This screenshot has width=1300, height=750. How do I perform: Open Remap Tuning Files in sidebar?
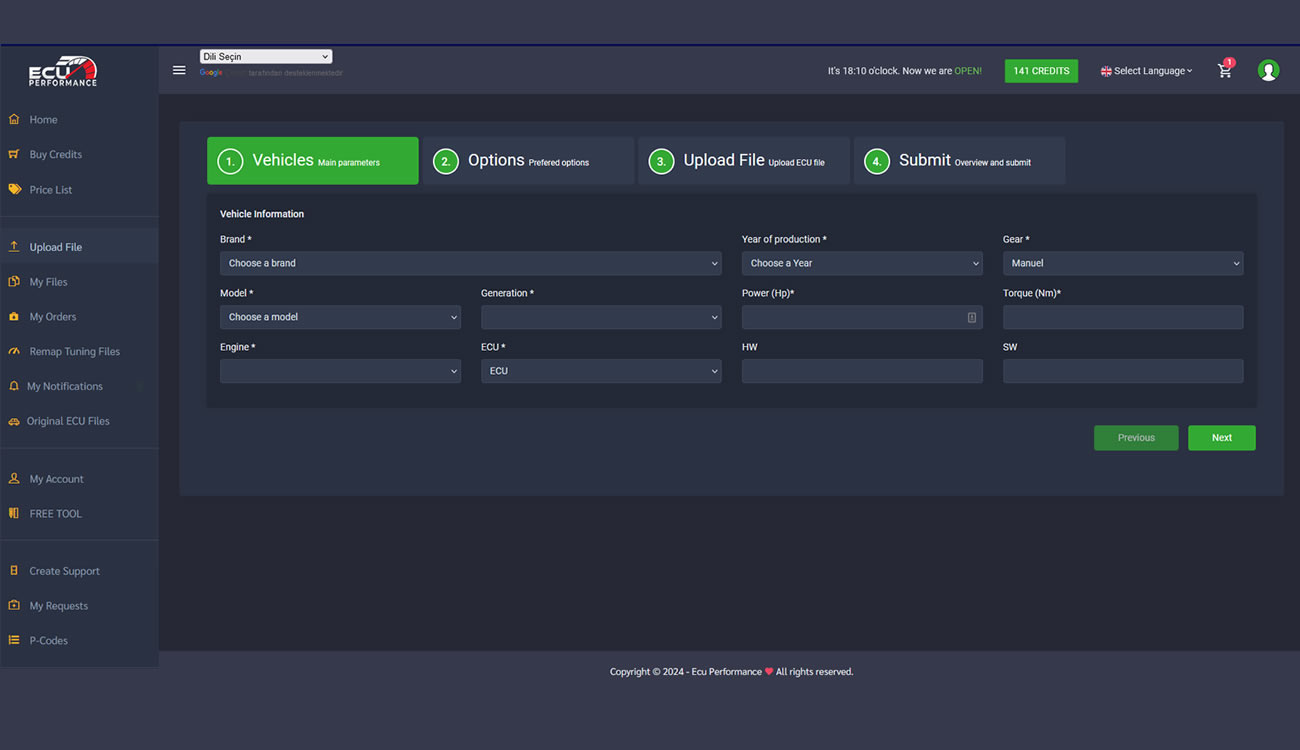(74, 352)
